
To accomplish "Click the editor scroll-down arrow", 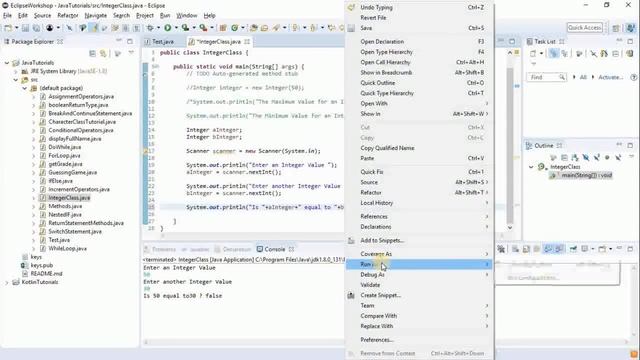I will point(510,227).
